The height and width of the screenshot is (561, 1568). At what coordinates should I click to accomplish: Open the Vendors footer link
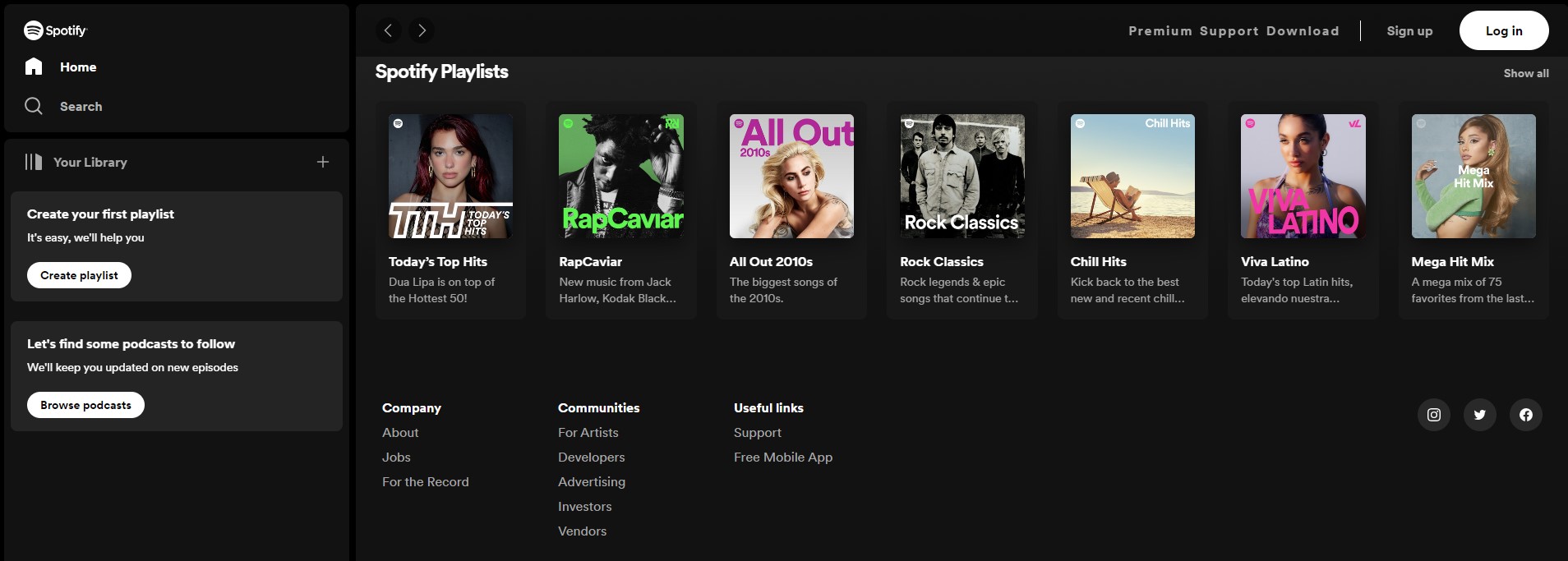583,531
